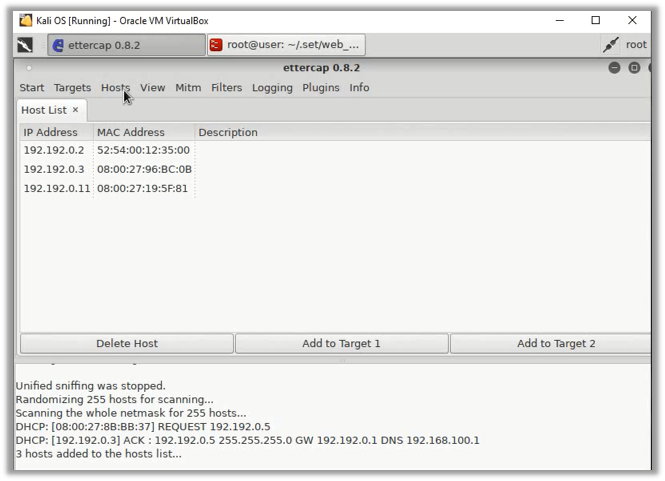Click the DHCP REQUEST 192.192.0.5 log line
The image size is (665, 481).
coord(143,427)
